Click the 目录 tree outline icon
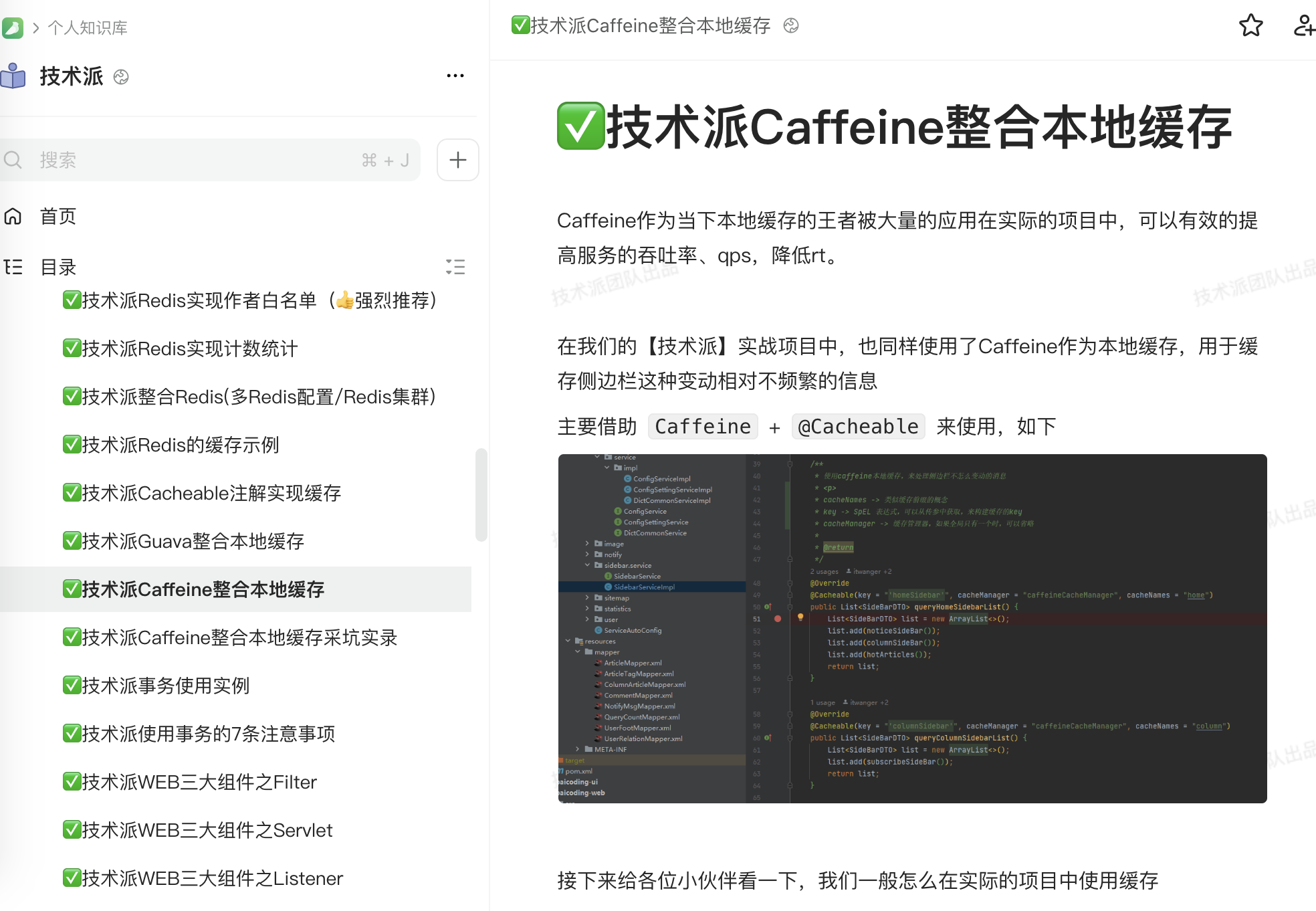Screen dimensions: 1316x911 pos(13,267)
